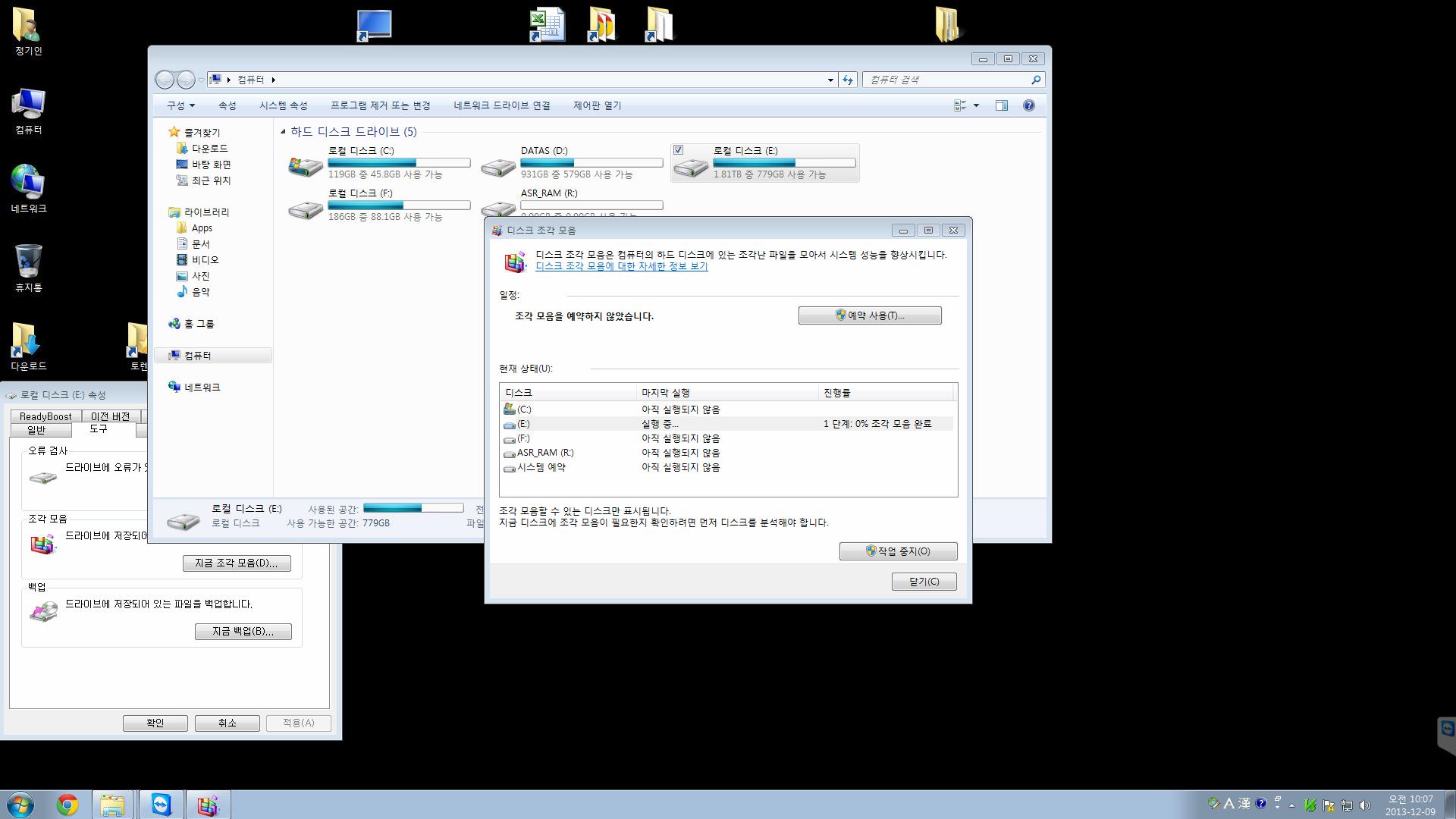Switch to the ReadyBoost tab
Viewport: 1456px width, 819px height.
(45, 416)
